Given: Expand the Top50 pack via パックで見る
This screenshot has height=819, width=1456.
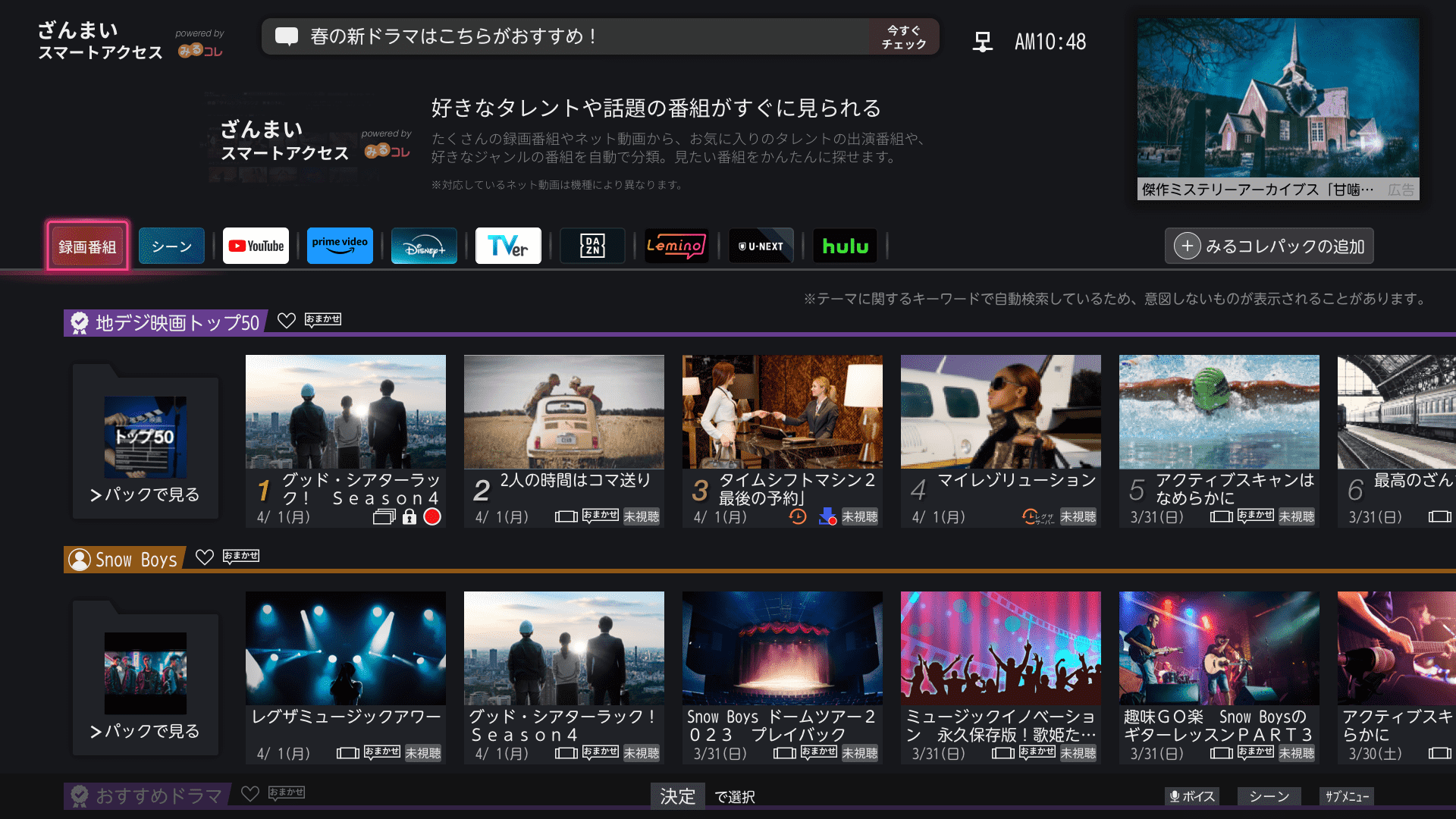Looking at the screenshot, I should (x=145, y=494).
